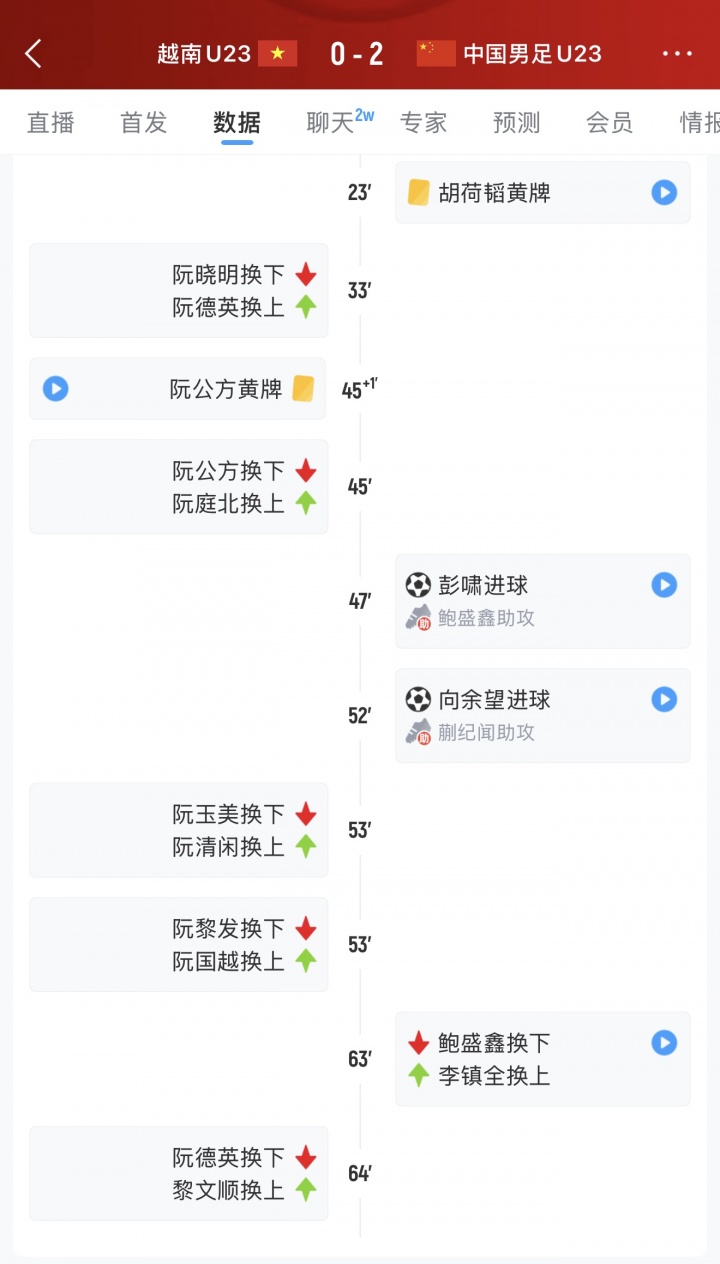This screenshot has width=720, height=1264.
Task: Tap the 越南U23 team name
Action: (x=204, y=54)
